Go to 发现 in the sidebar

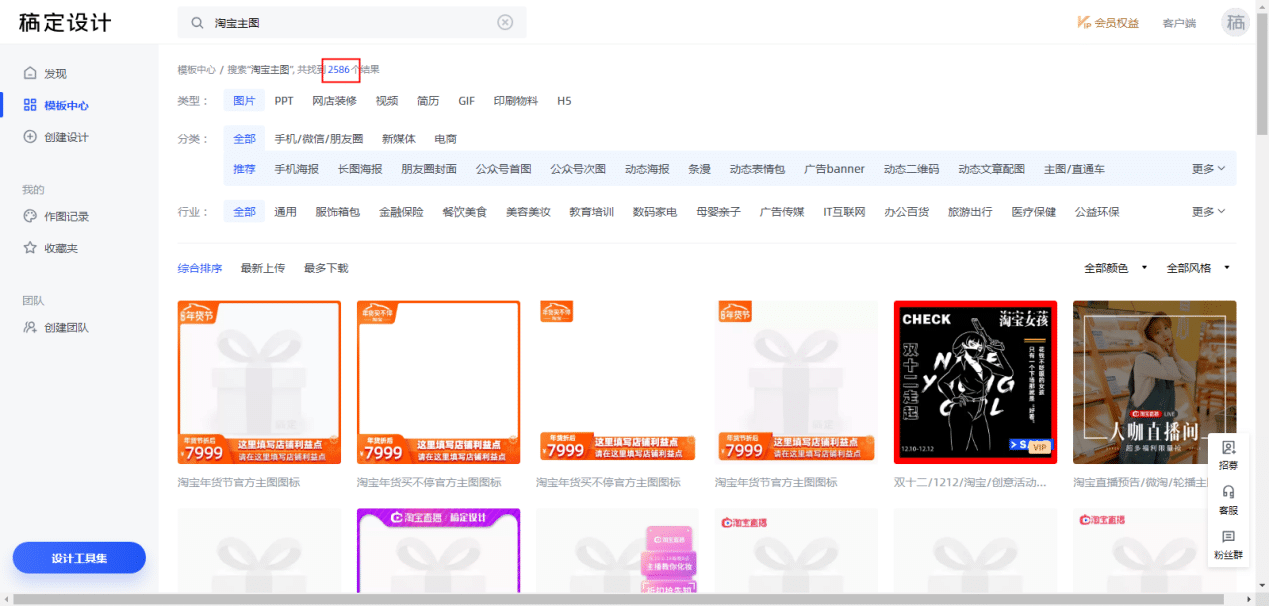click(x=45, y=74)
